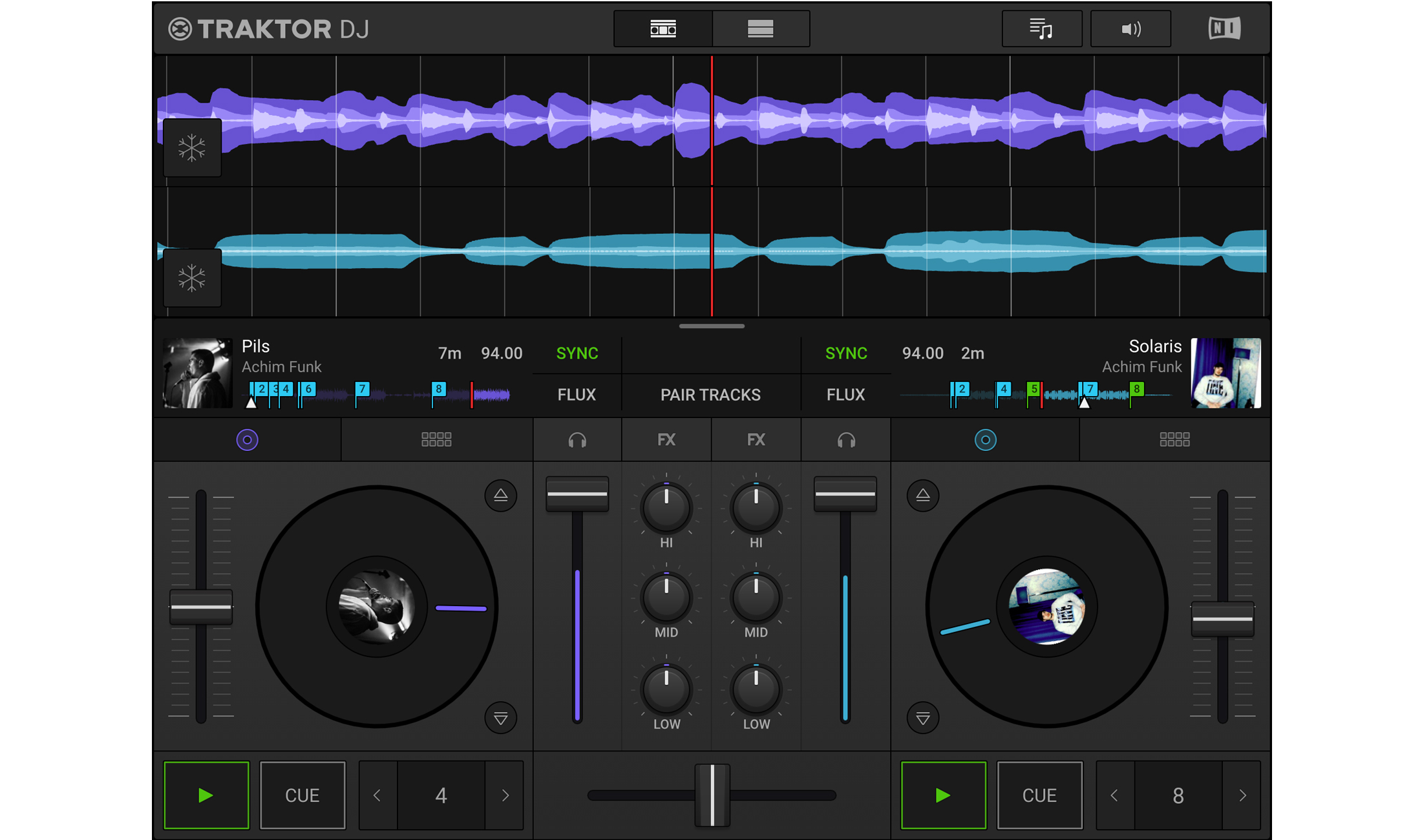This screenshot has width=1422, height=840.
Task: Toggle FLUX on the Solaris deck
Action: (845, 394)
